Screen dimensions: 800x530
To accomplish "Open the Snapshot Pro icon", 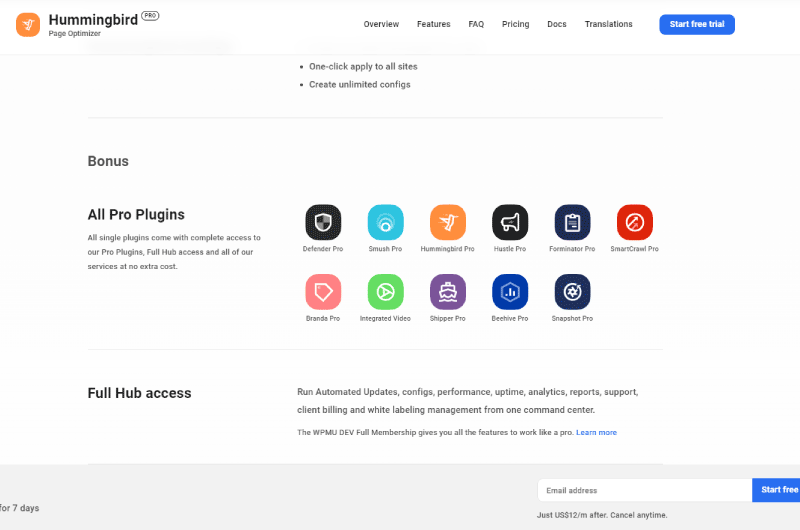I will [572, 292].
